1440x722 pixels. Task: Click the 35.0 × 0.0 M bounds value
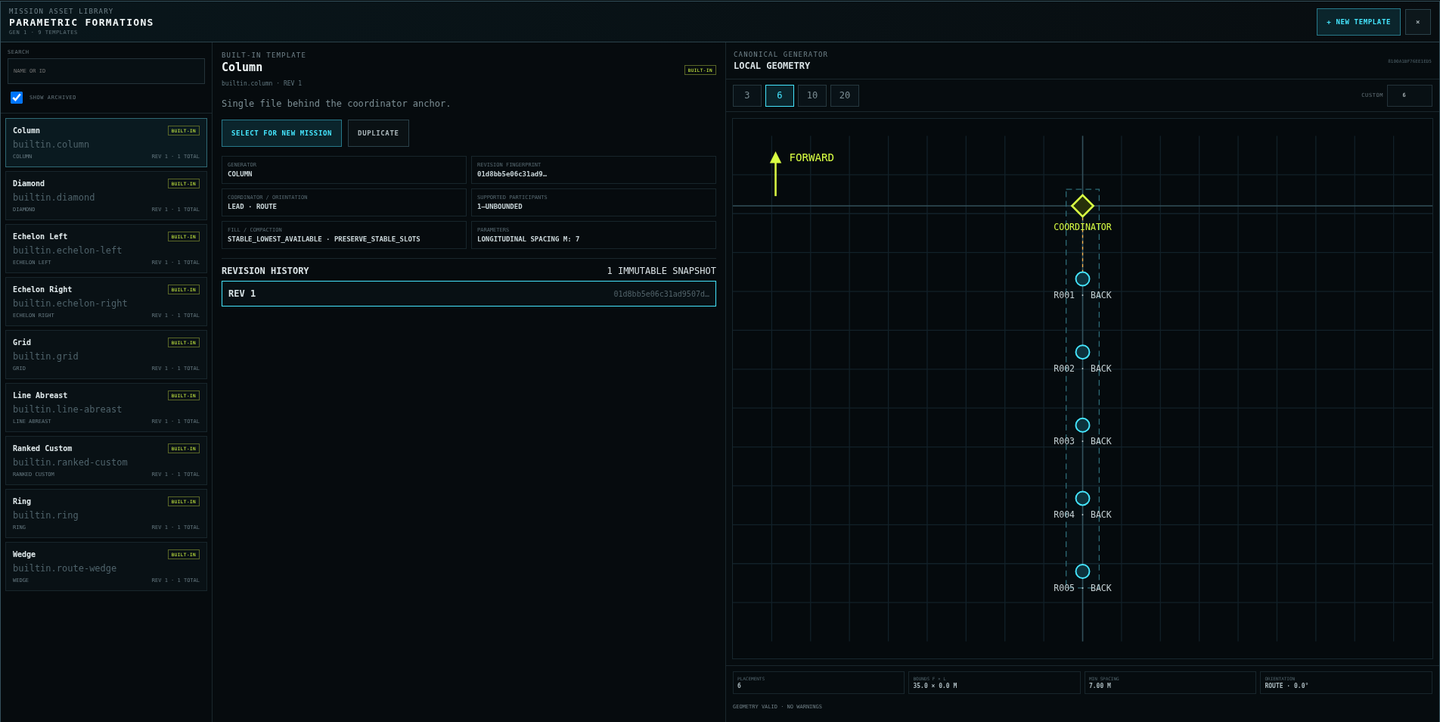click(x=935, y=686)
